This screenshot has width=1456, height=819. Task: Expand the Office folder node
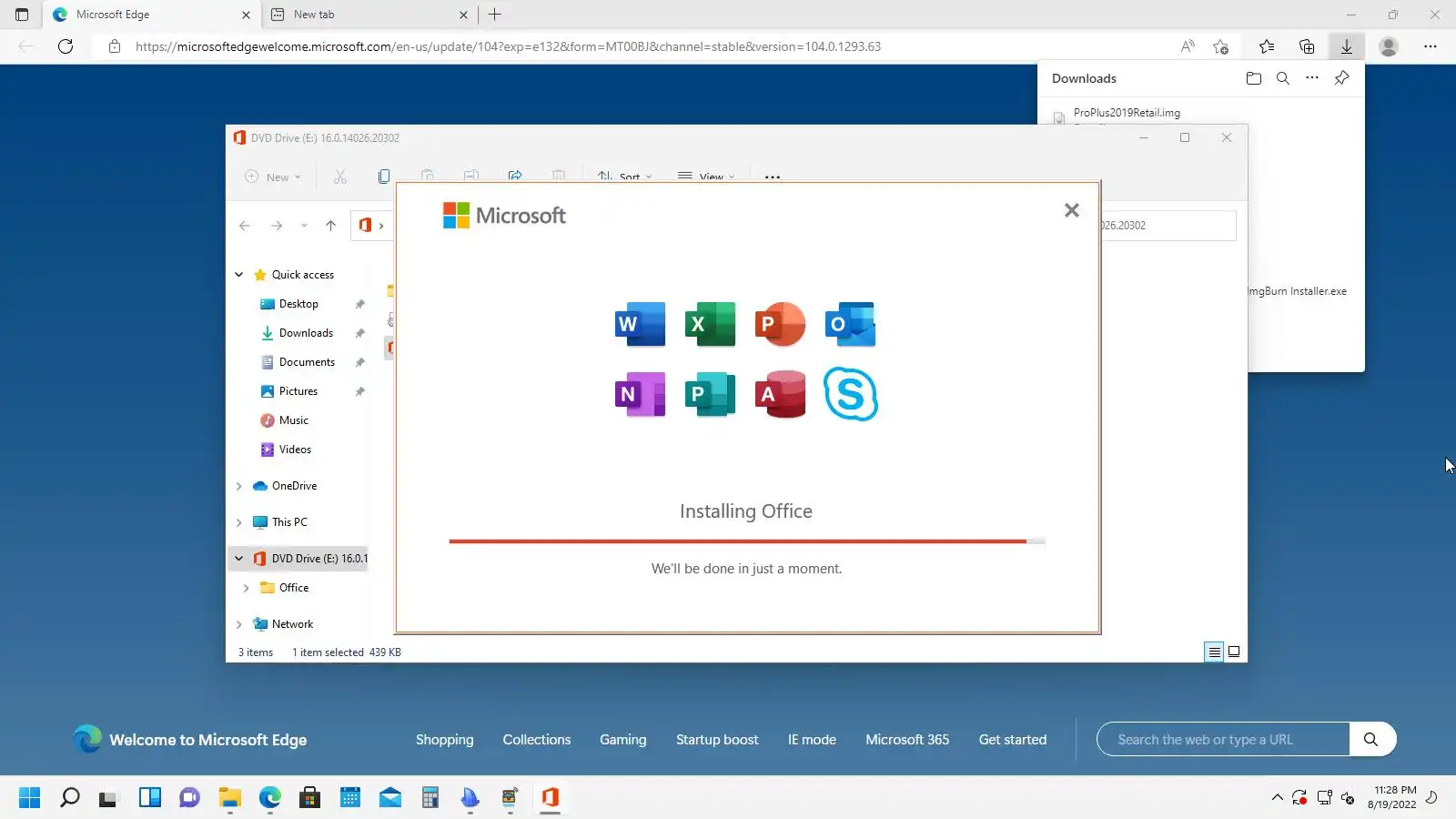[247, 588]
